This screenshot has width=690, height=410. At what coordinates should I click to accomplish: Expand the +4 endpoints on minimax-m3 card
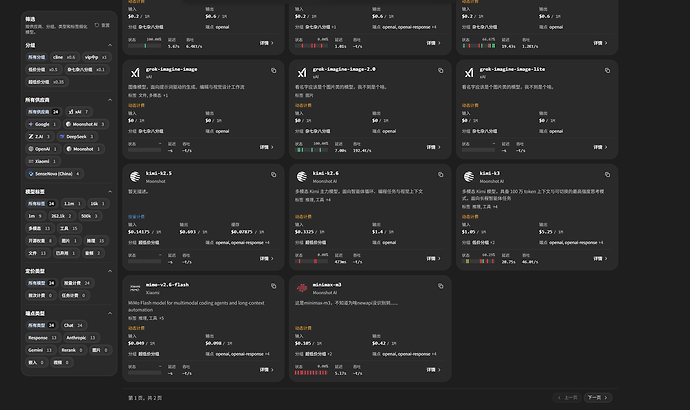tap(434, 354)
